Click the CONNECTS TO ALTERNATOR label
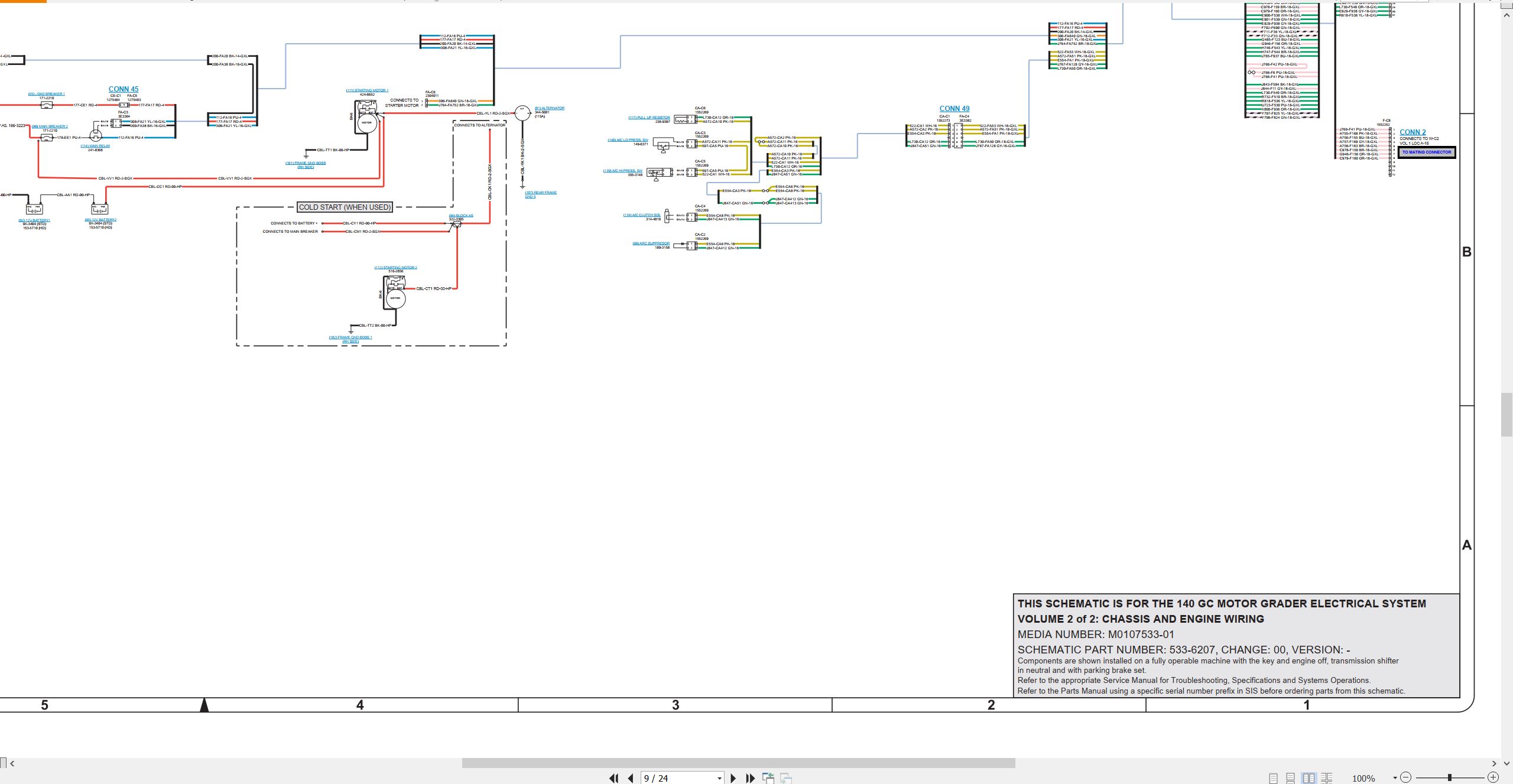Viewport: 1513px width, 784px height. point(480,125)
